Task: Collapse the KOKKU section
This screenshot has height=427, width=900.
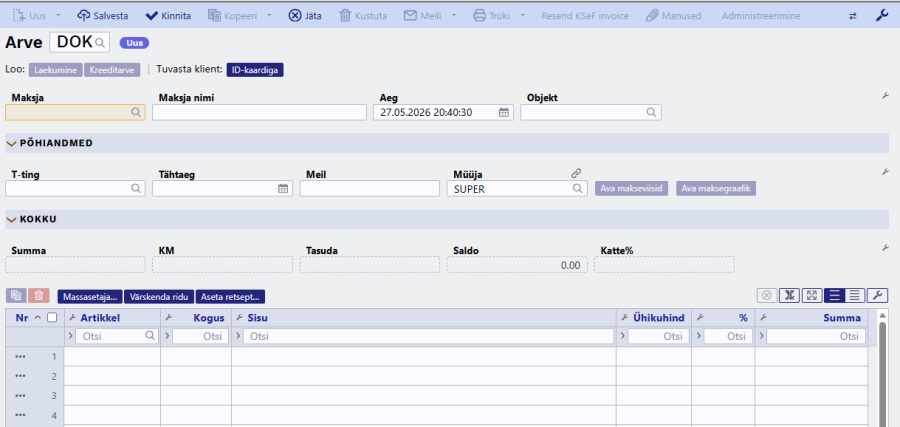Action: [11, 219]
